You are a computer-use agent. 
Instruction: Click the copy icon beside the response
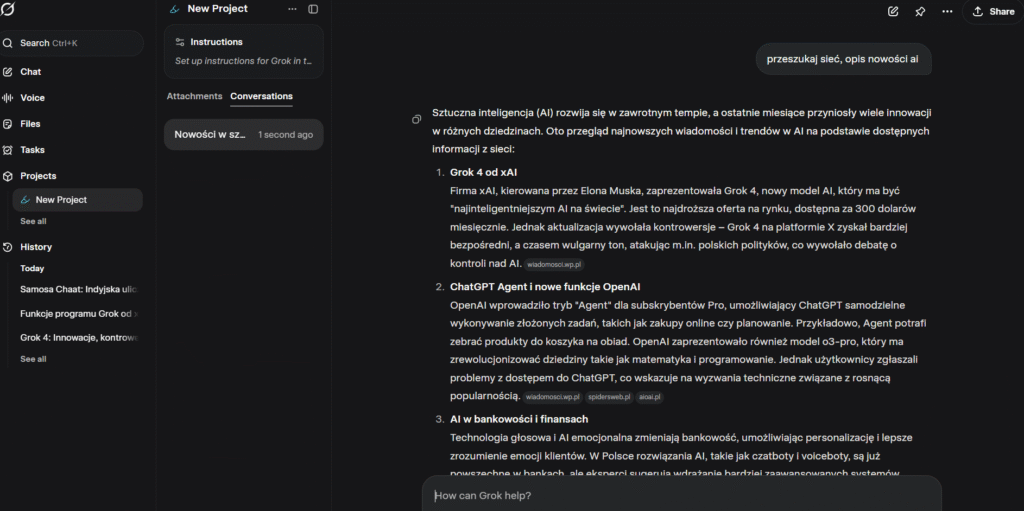point(416,120)
